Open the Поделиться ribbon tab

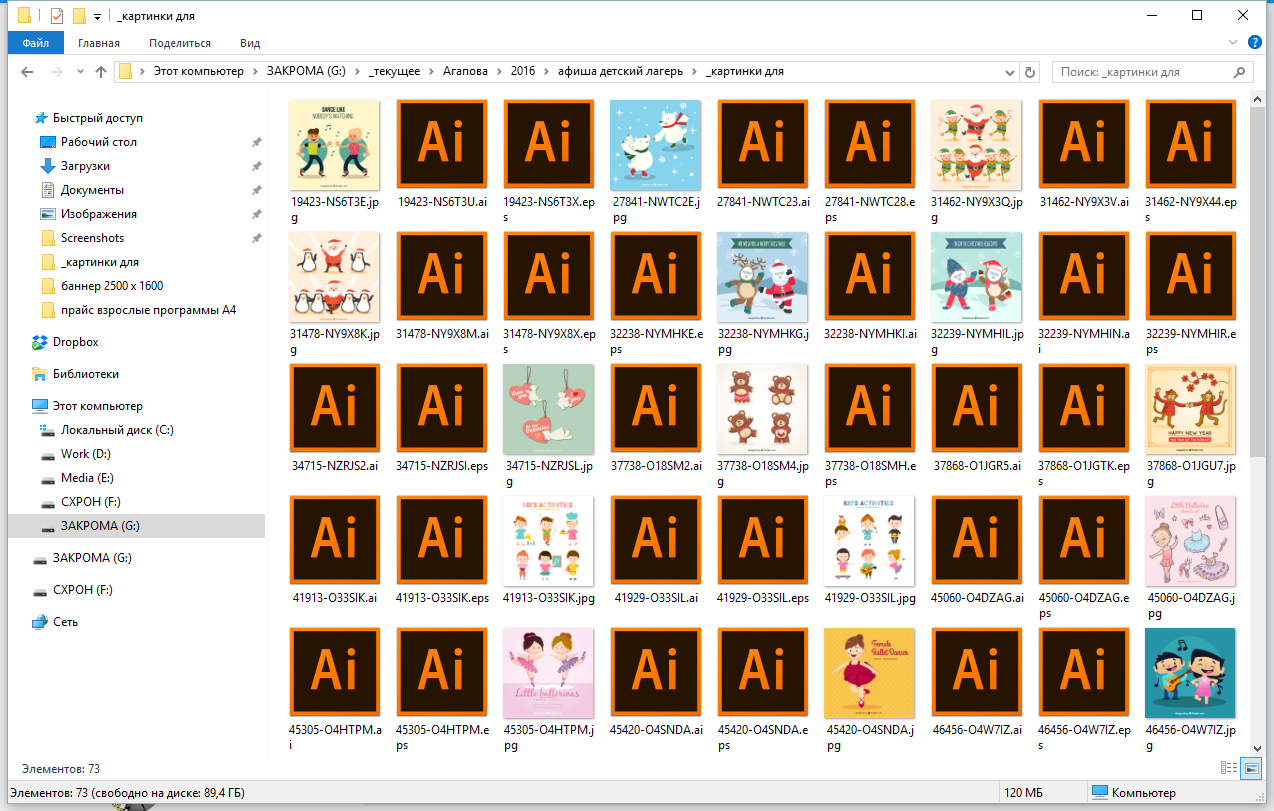(x=180, y=43)
